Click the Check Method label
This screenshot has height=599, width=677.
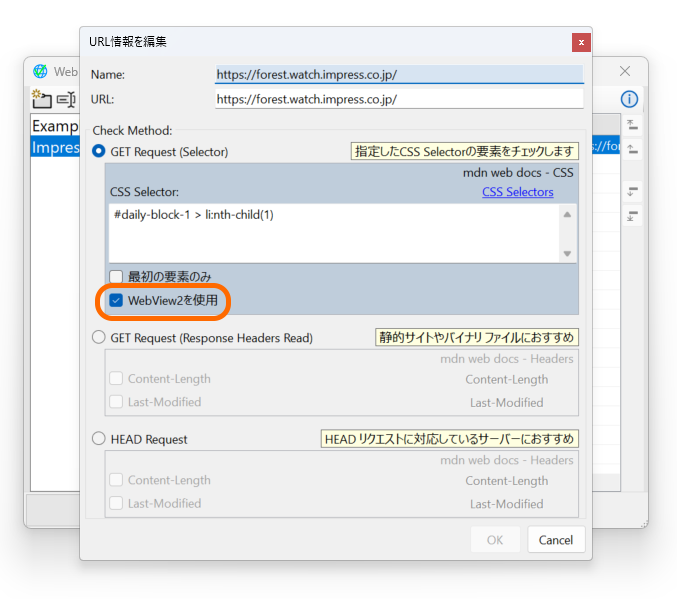tap(132, 130)
